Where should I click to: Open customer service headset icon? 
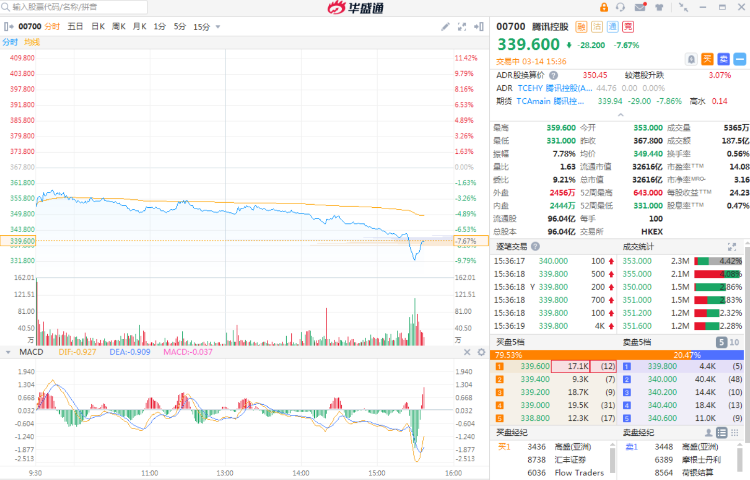coord(621,7)
